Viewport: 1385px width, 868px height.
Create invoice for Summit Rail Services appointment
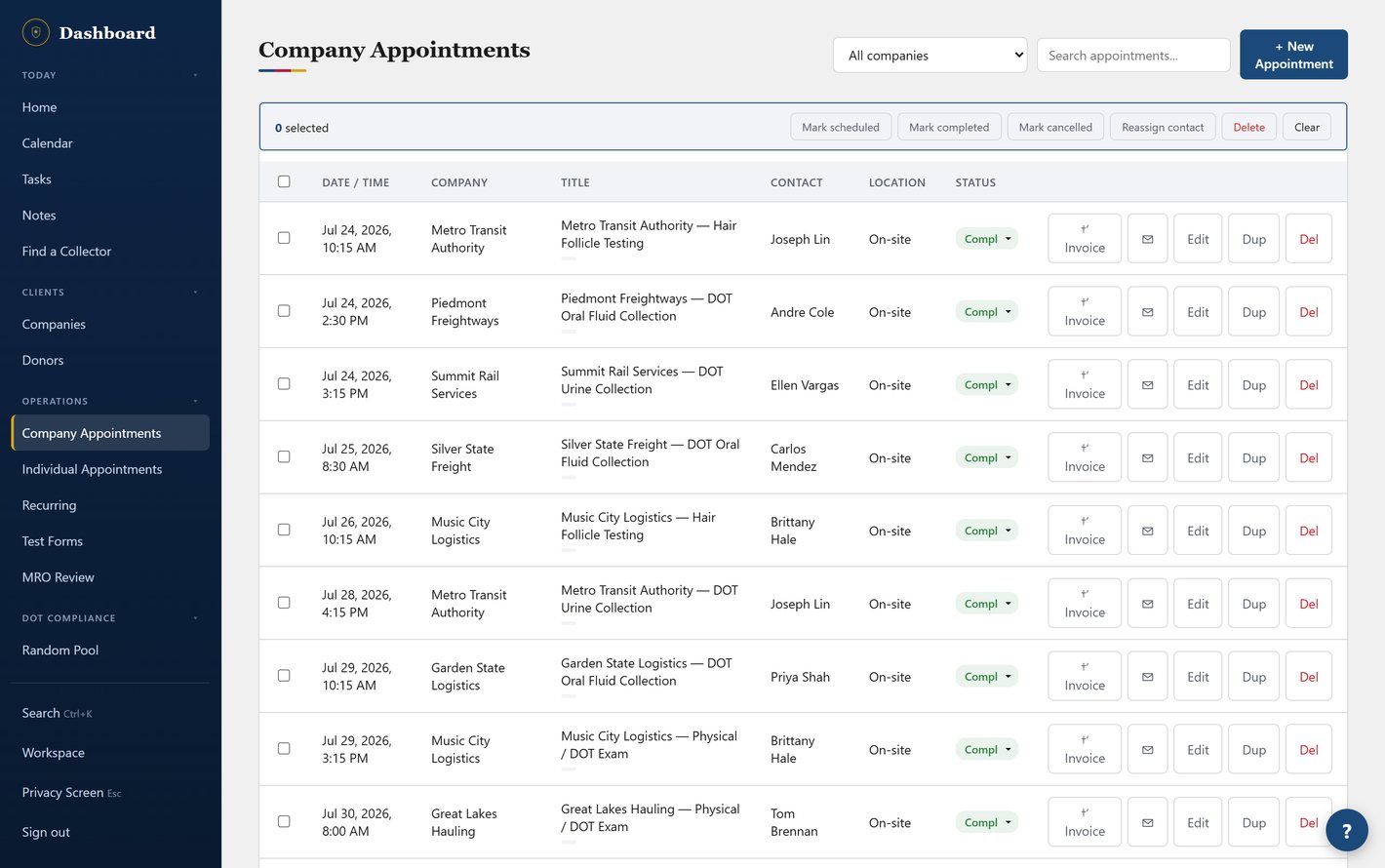(1085, 385)
